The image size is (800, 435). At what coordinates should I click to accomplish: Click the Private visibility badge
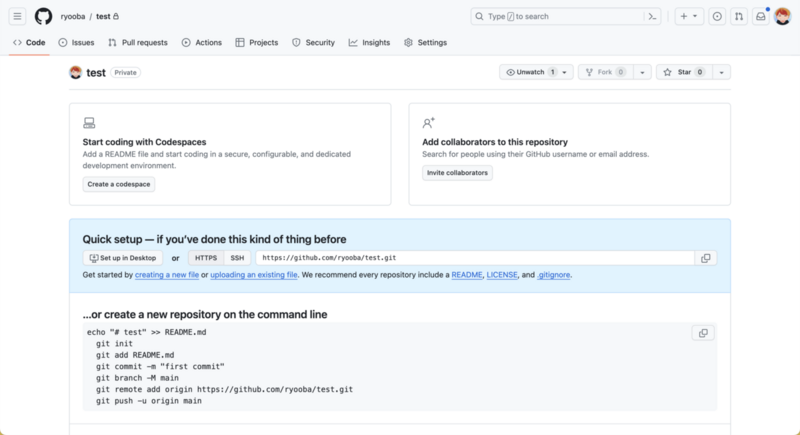[126, 72]
